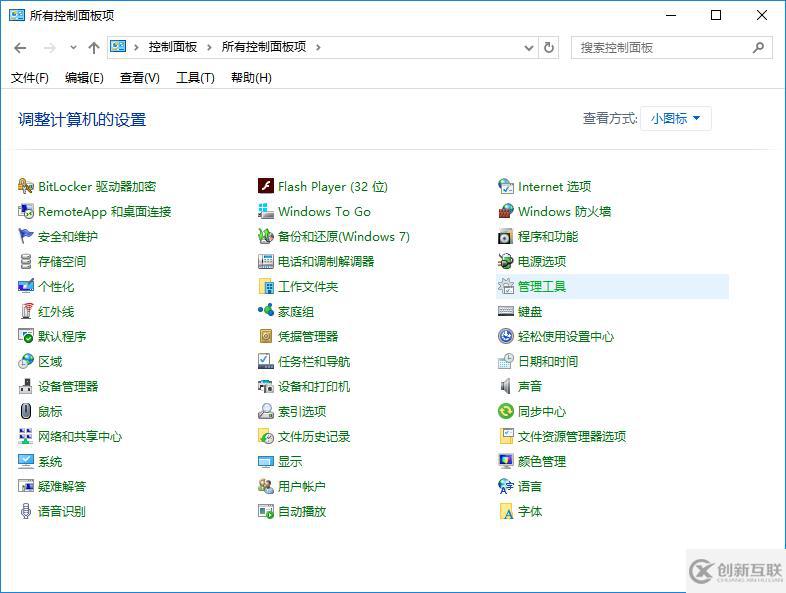Screen dimensions: 786x593
Task: Open the 安全和维护 flag icon
Action: (x=26, y=236)
